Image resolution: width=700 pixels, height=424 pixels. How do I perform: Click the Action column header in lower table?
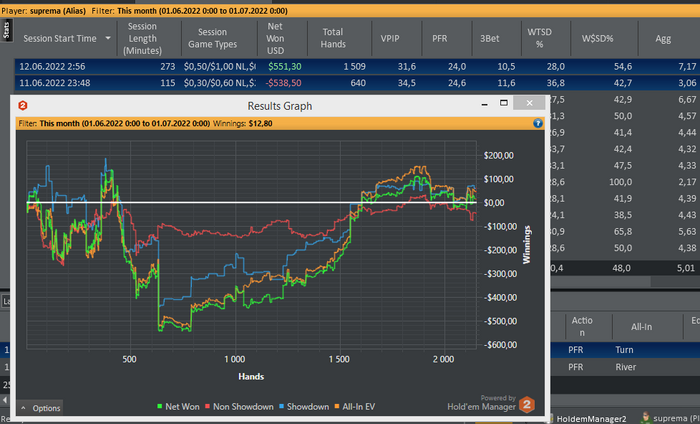582,327
